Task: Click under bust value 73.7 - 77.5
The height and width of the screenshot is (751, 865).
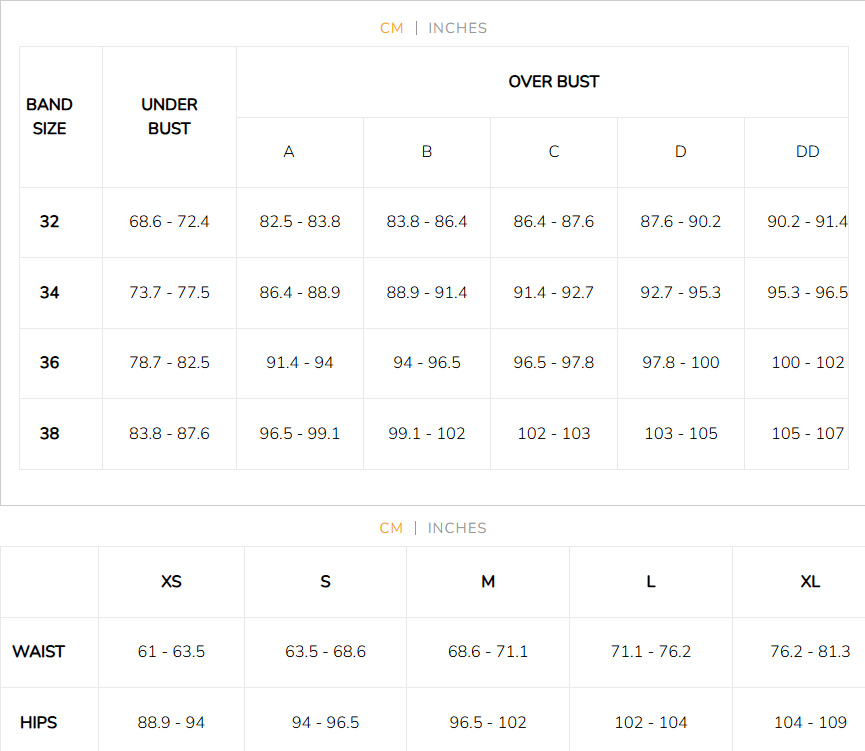Action: (x=169, y=293)
